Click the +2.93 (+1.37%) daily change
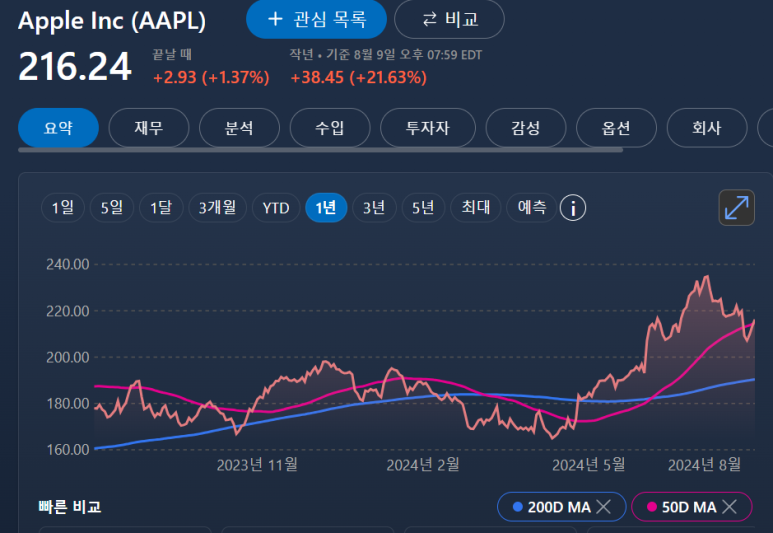Image resolution: width=773 pixels, height=533 pixels. pos(211,77)
